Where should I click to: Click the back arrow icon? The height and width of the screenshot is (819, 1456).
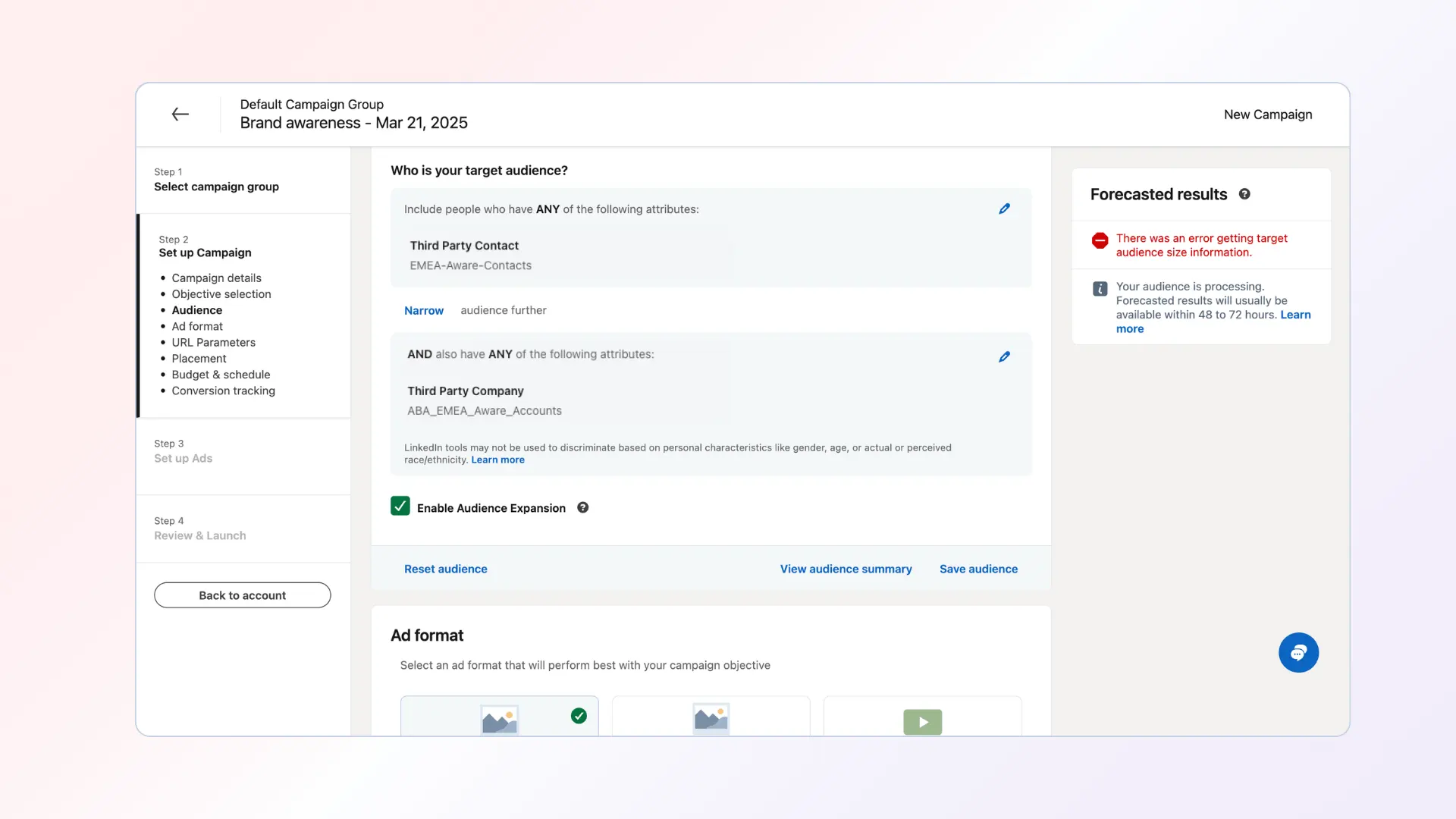pos(180,115)
